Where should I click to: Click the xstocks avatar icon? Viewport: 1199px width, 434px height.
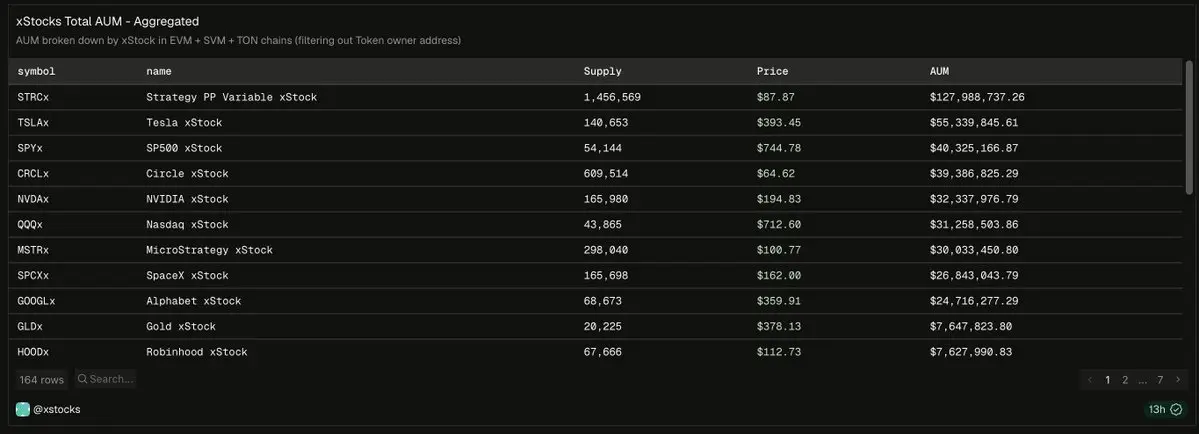pyautogui.click(x=23, y=410)
